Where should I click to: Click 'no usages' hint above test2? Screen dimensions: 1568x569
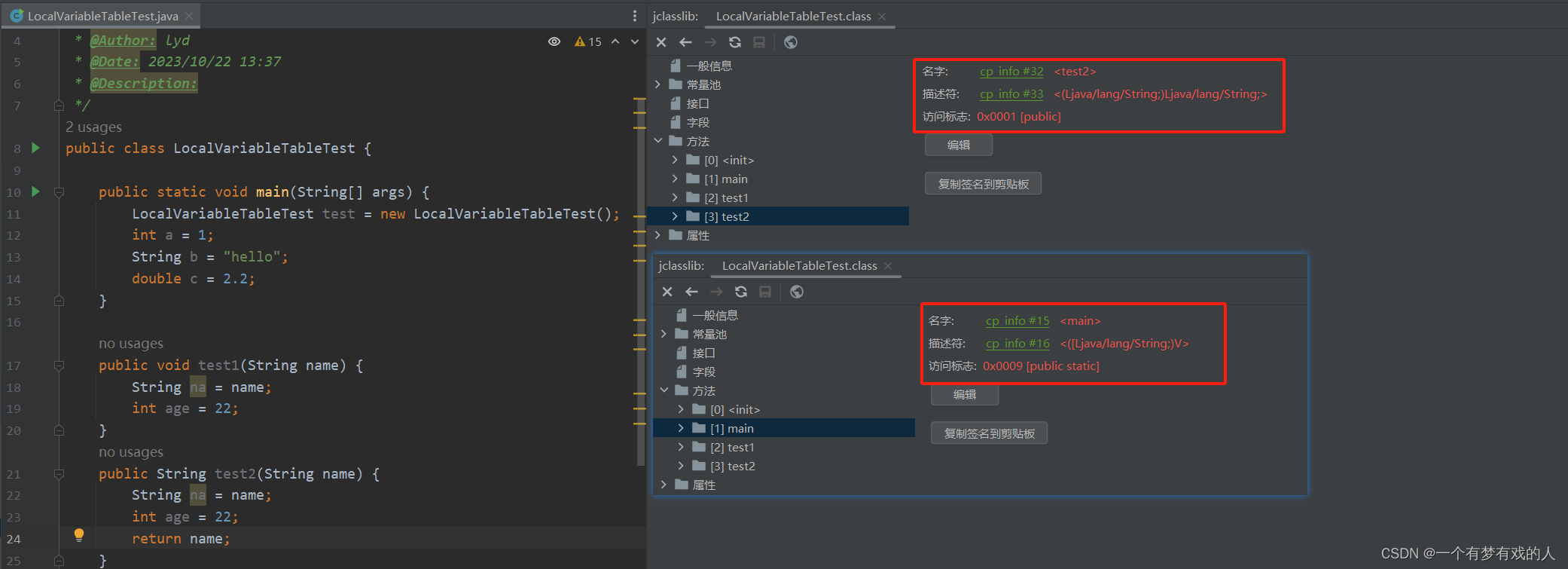pos(131,452)
